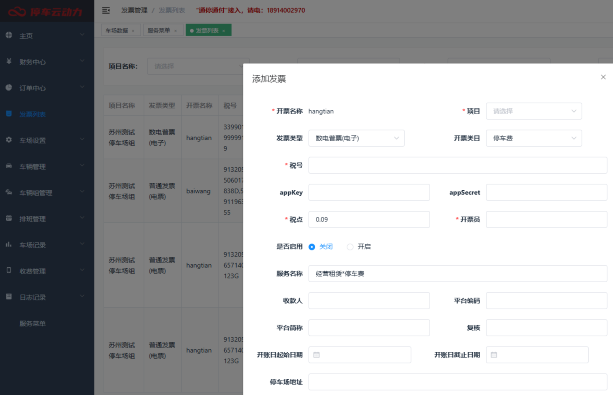This screenshot has width=613, height=395.
Task: Close the 添加发票 dialog
Action: [603, 77]
